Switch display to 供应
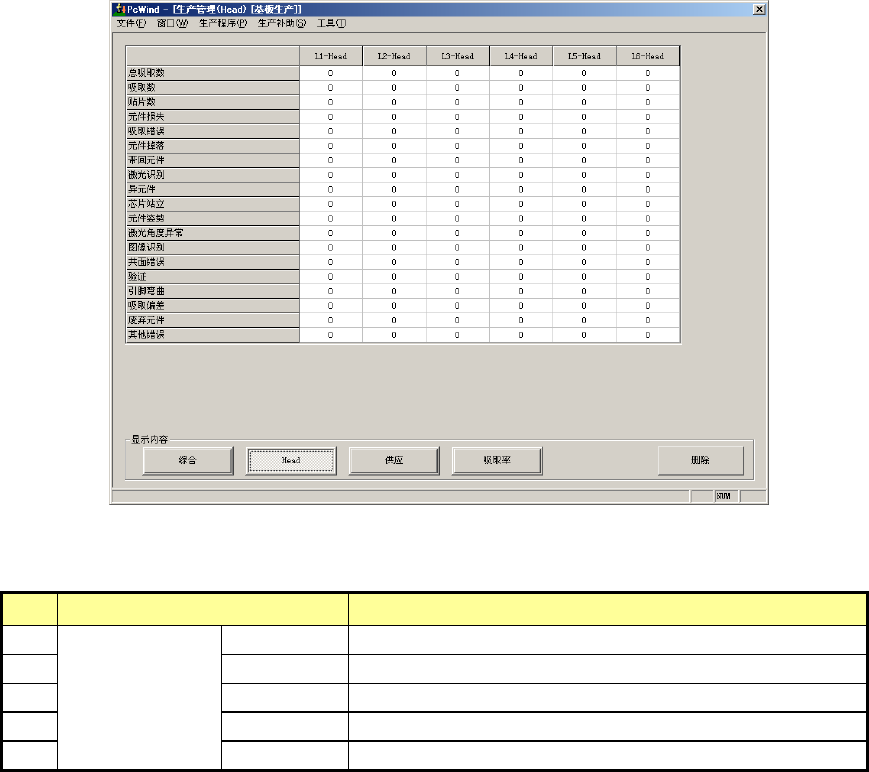The height and width of the screenshot is (772, 869). 394,461
